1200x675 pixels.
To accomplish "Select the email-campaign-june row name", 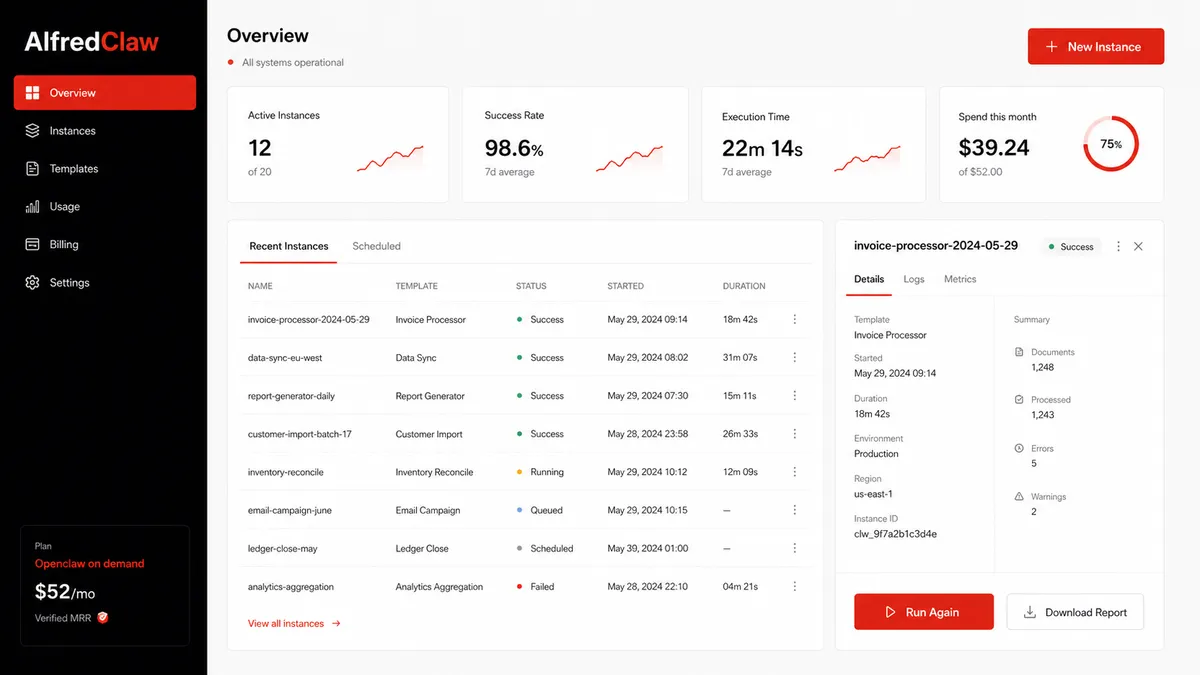I will tap(290, 510).
